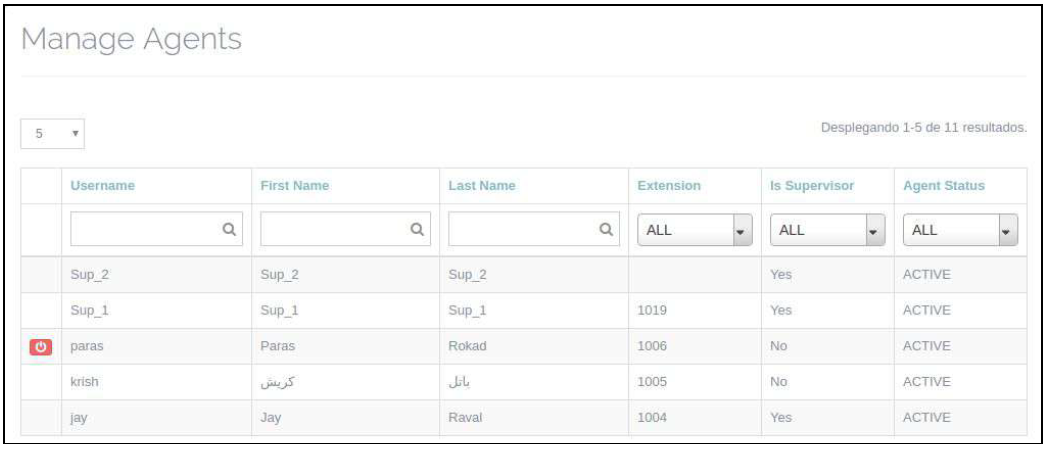Expand the Agent Status filter dropdown
The width and height of the screenshot is (1047, 449).
click(x=961, y=230)
